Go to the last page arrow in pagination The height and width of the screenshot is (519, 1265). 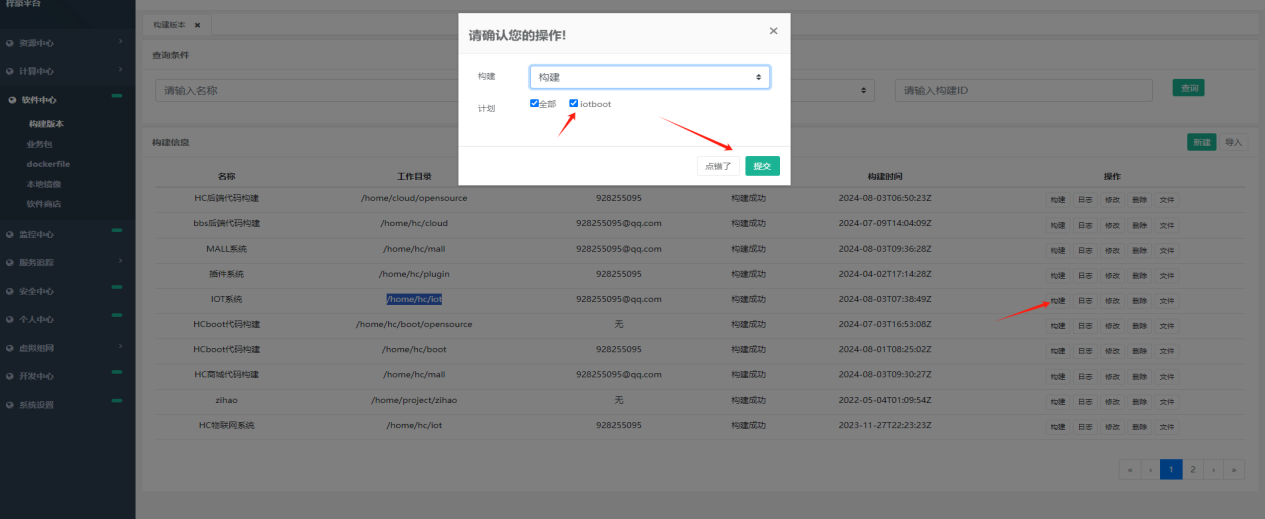tap(1235, 469)
